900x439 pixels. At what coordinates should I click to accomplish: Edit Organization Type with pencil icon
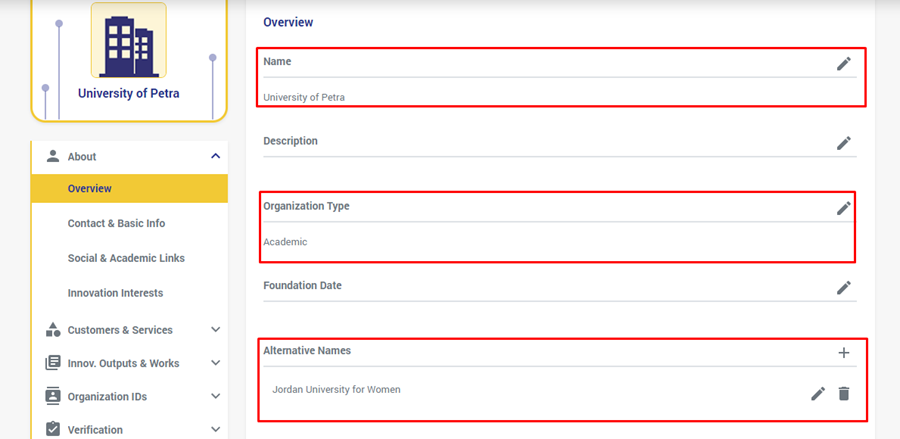click(x=844, y=208)
